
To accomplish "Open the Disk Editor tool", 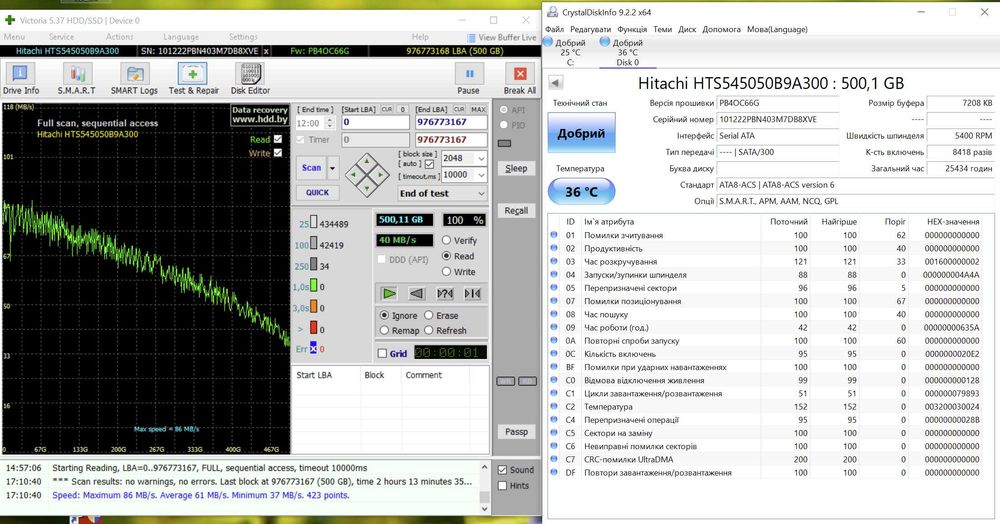I will tap(250, 79).
